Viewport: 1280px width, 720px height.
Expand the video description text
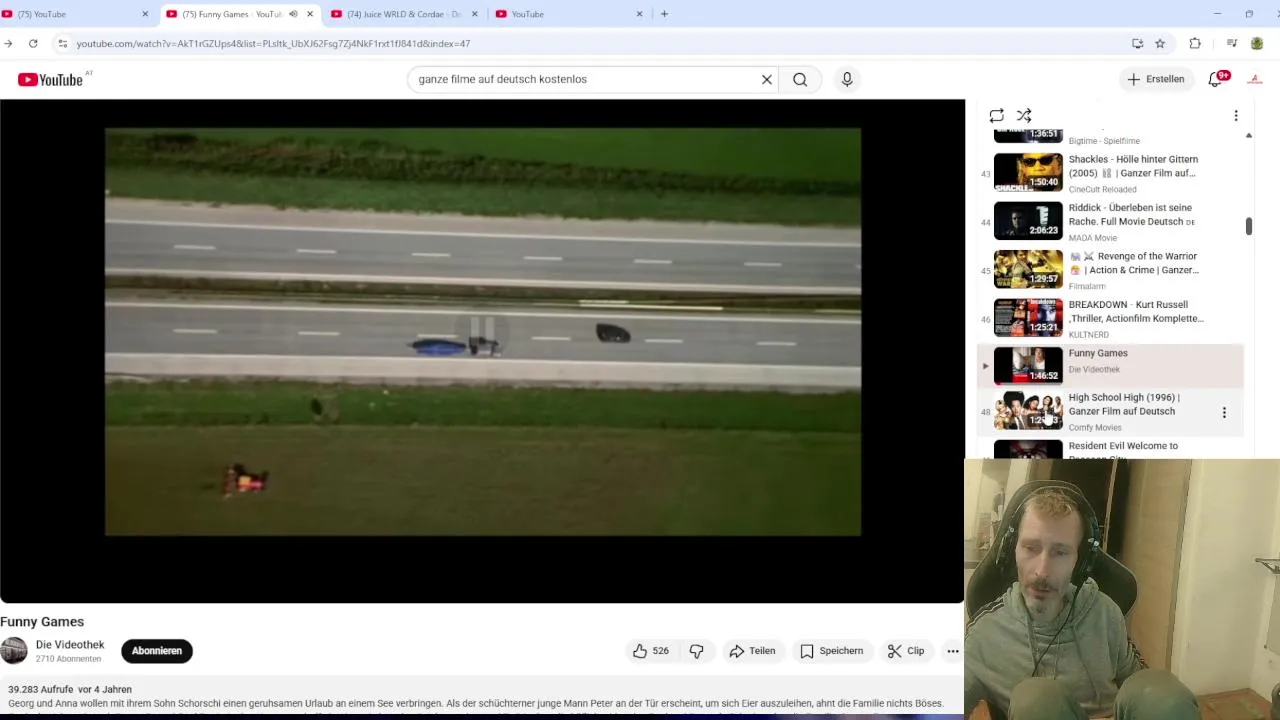click(475, 703)
